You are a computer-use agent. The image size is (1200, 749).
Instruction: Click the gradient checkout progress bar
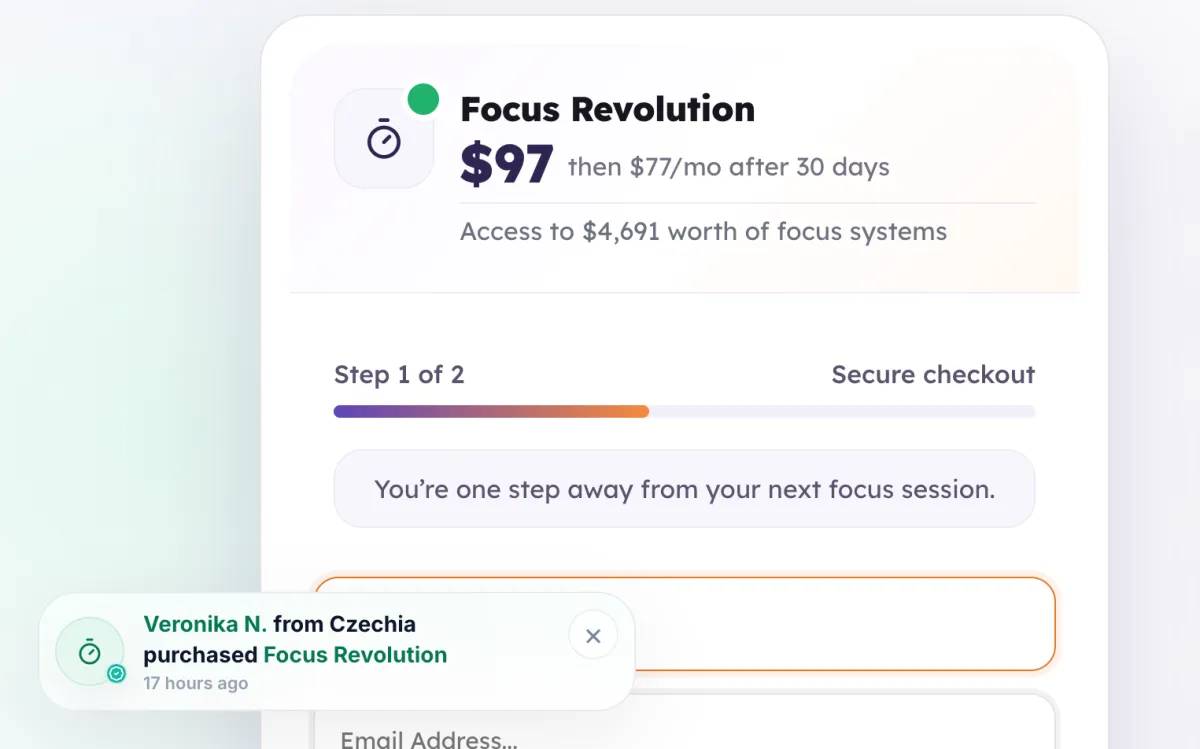[x=685, y=411]
